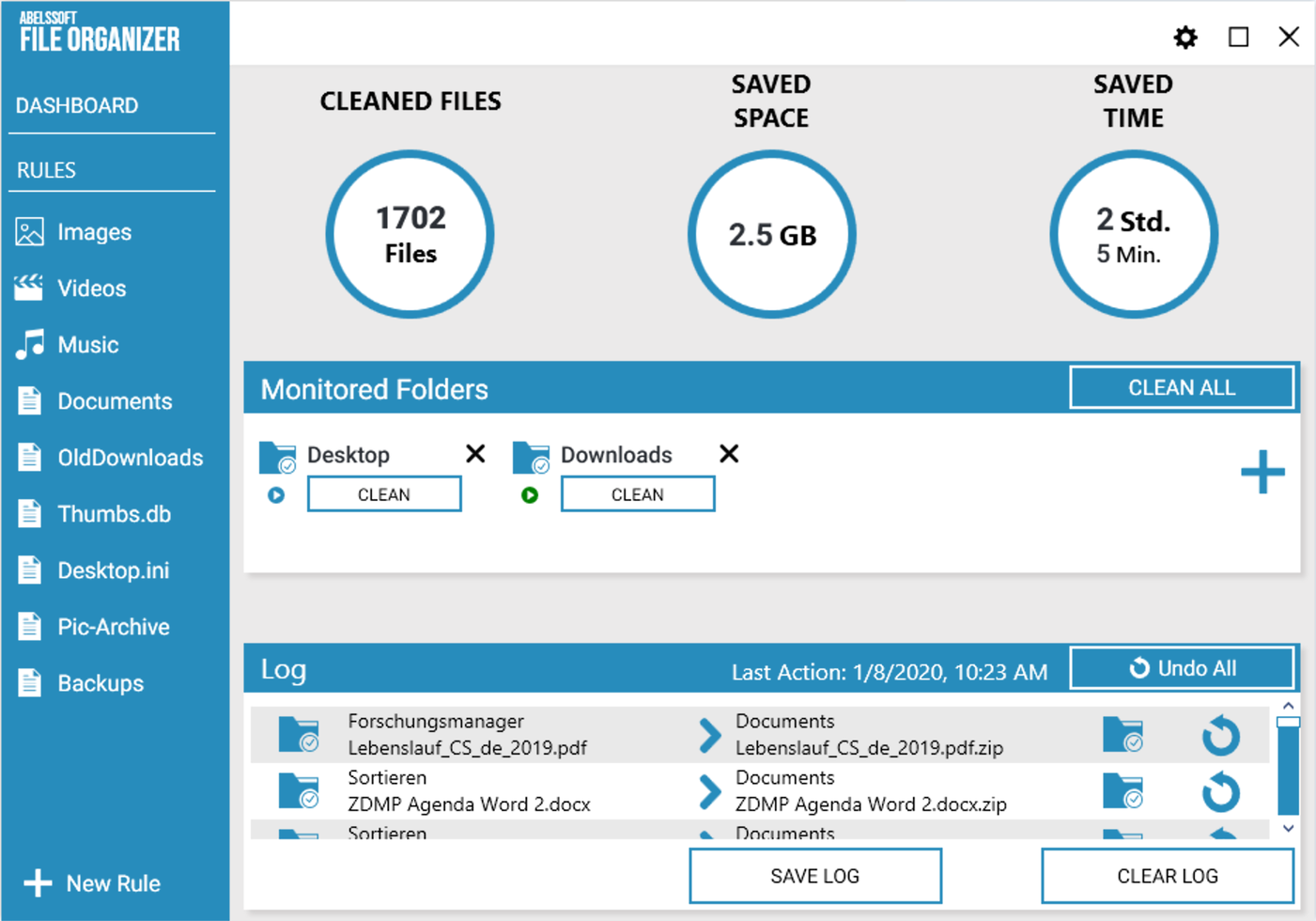Click the Backups rule icon
The image size is (1316, 921).
[28, 682]
